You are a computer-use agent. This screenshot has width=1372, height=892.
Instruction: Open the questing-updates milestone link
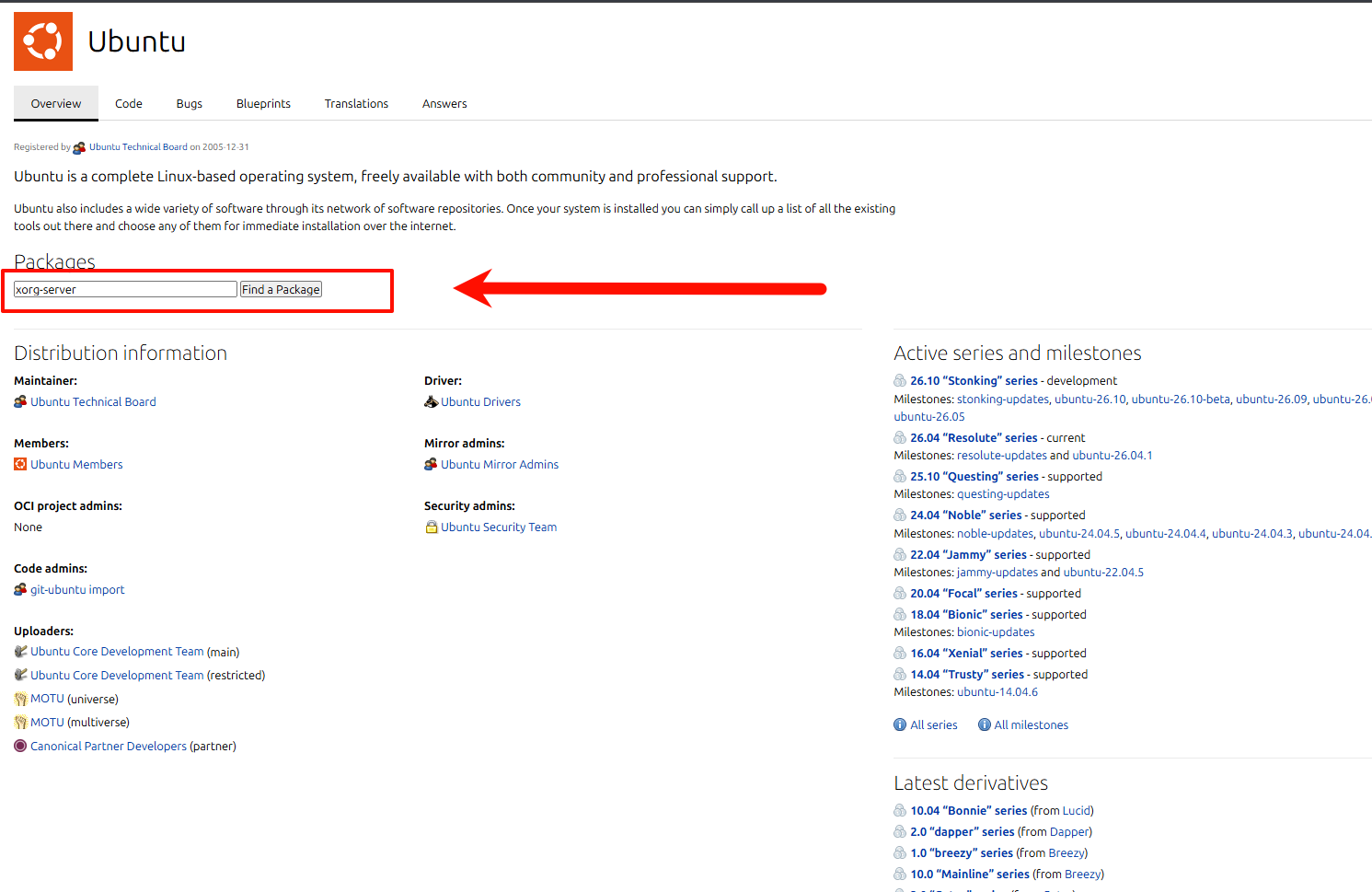[x=1003, y=493]
